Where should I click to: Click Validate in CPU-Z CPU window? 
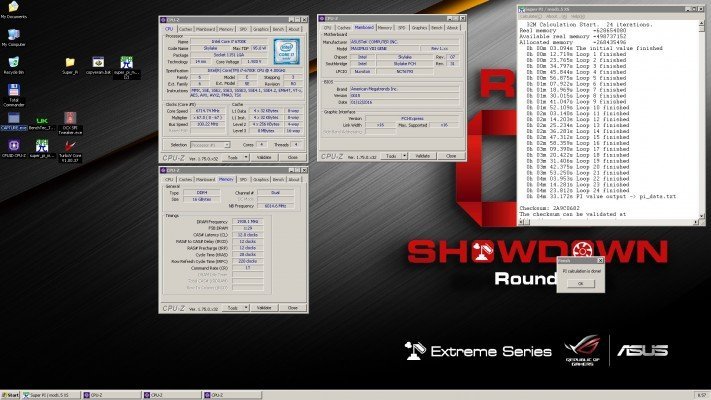click(264, 157)
